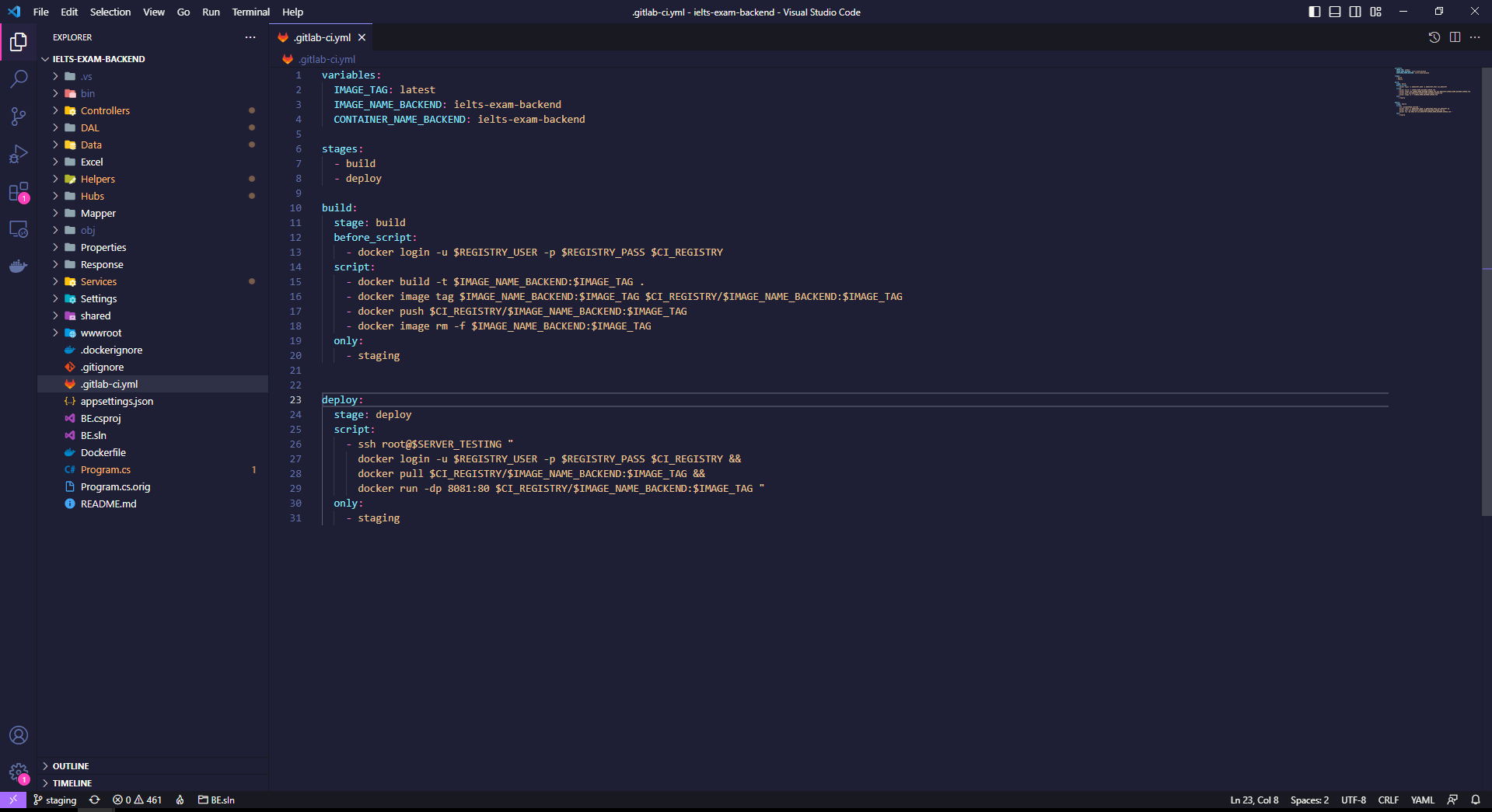
Task: Open the Selection menu
Action: [x=110, y=12]
